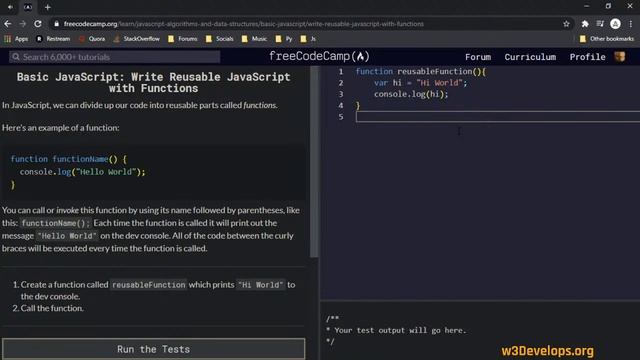The width and height of the screenshot is (640, 360).
Task: Click the freeCodeCamp logo
Action: click(319, 56)
